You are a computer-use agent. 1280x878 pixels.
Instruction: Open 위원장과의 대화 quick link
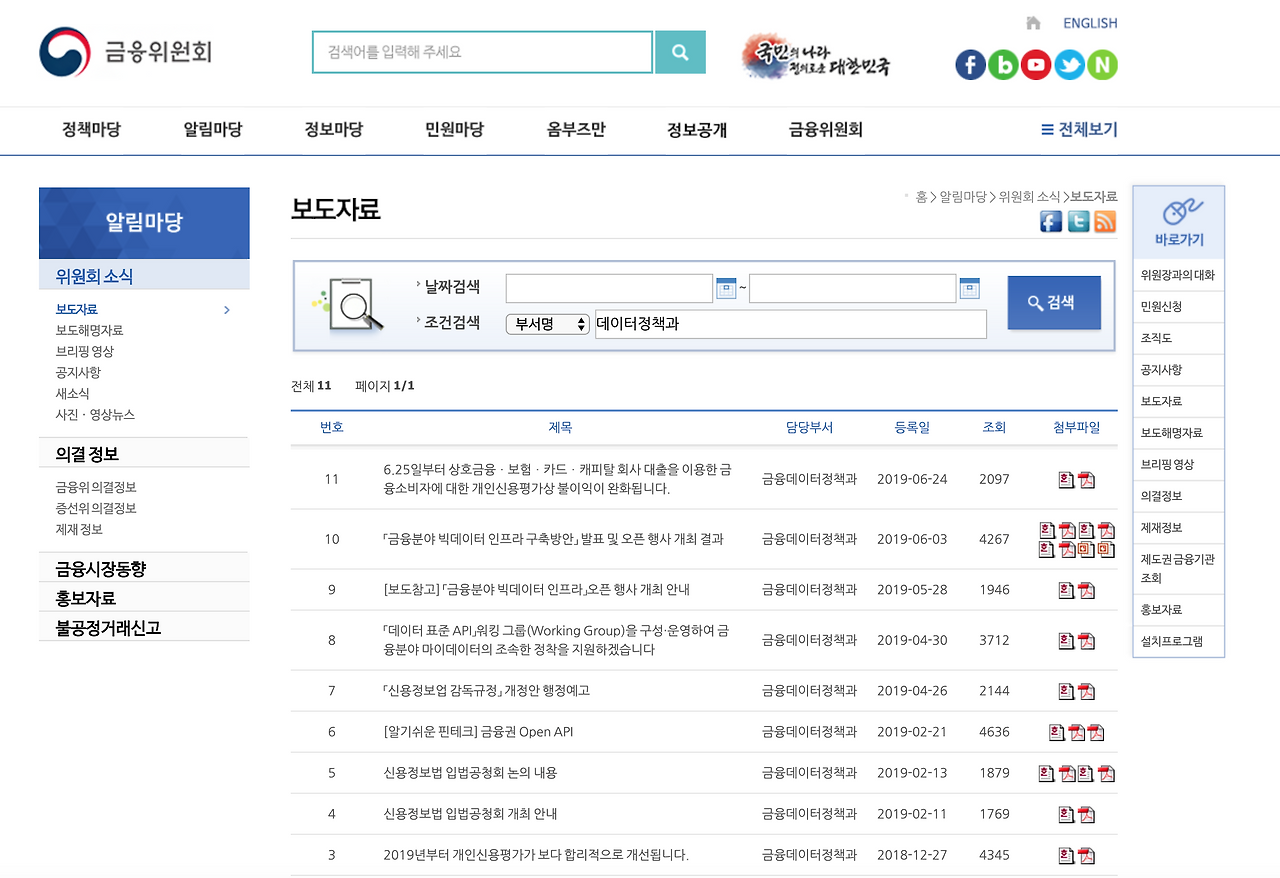pos(1178,275)
